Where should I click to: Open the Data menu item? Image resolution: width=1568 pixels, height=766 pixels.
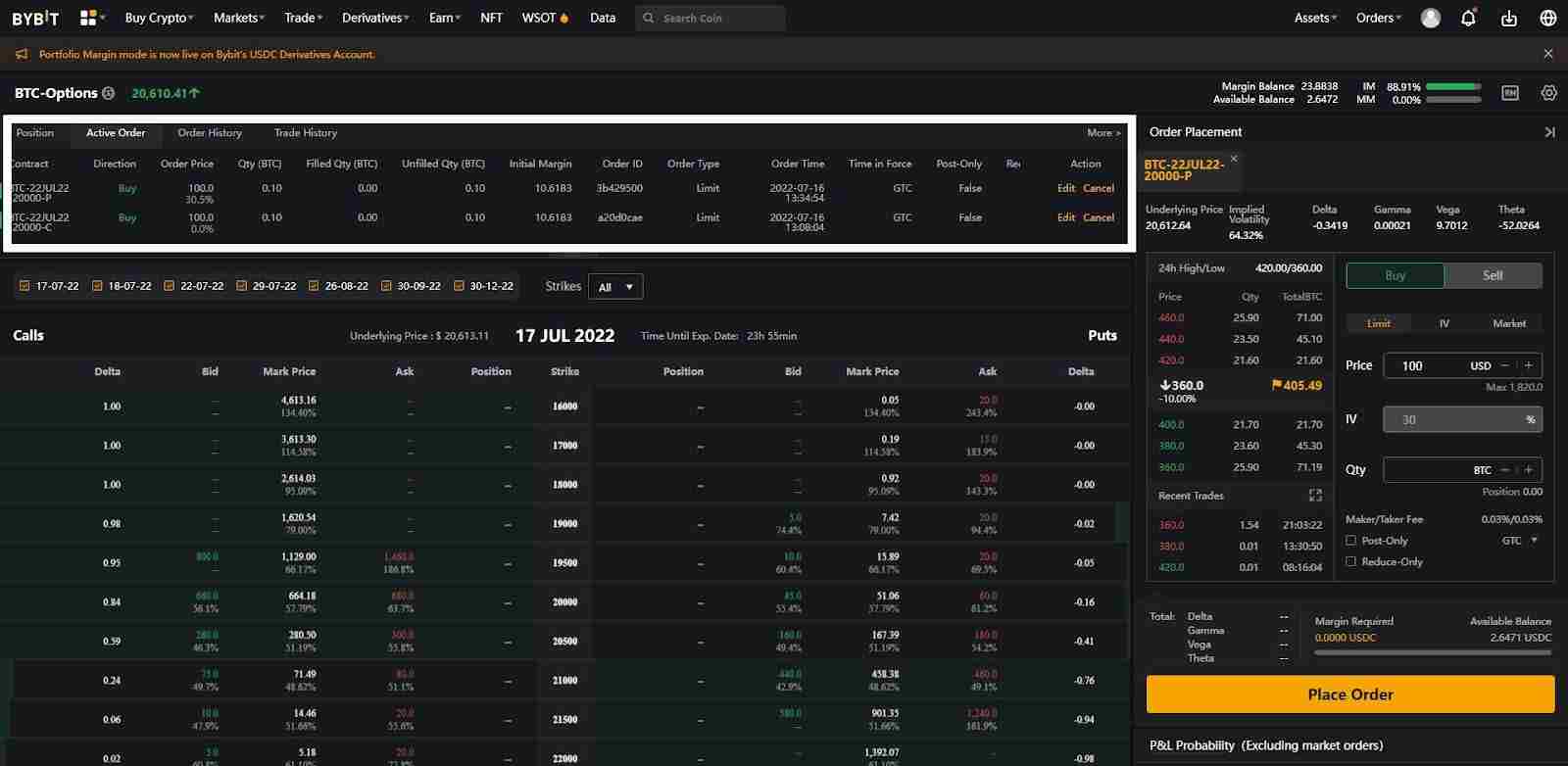pos(603,18)
